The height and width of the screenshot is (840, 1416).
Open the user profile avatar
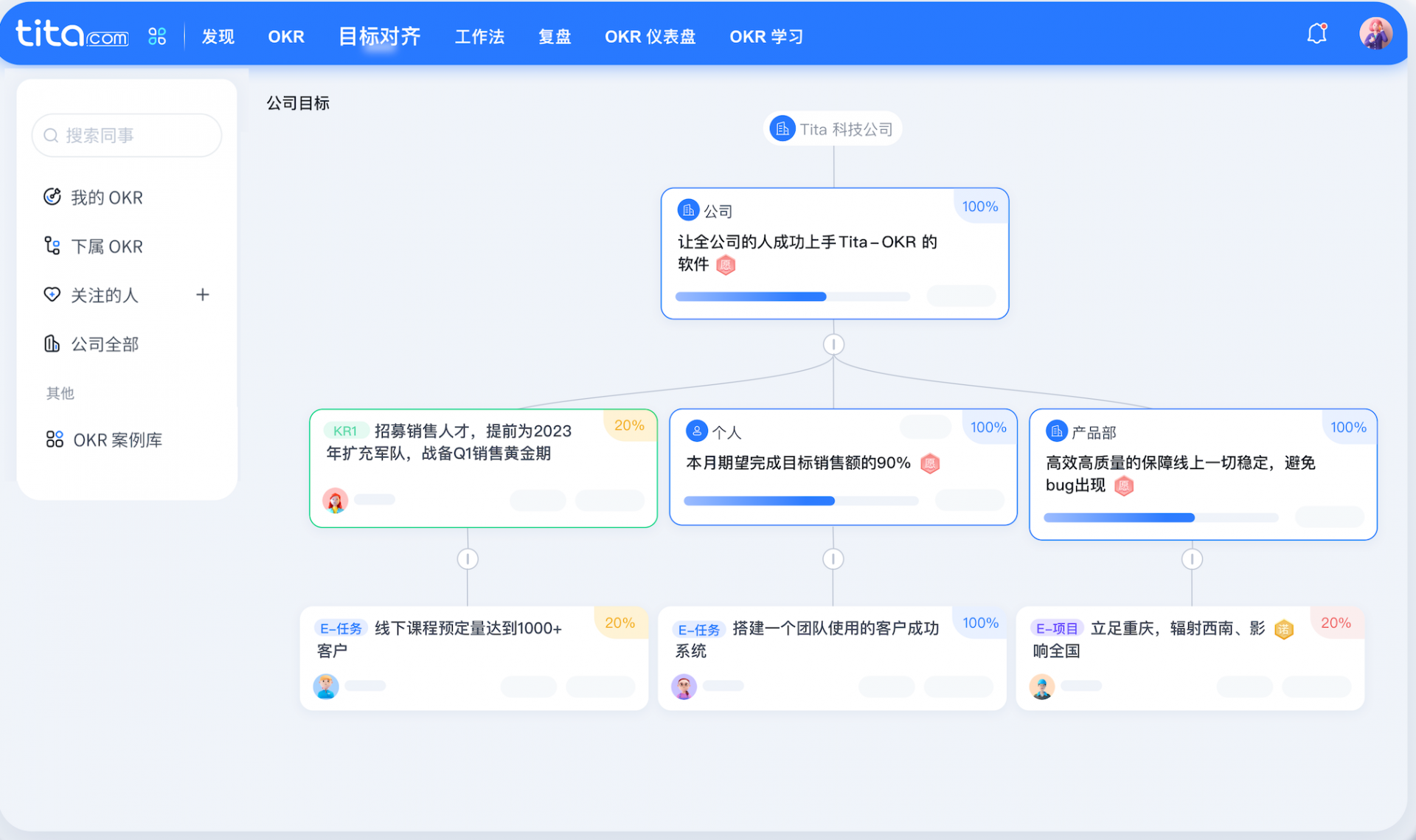pyautogui.click(x=1376, y=34)
